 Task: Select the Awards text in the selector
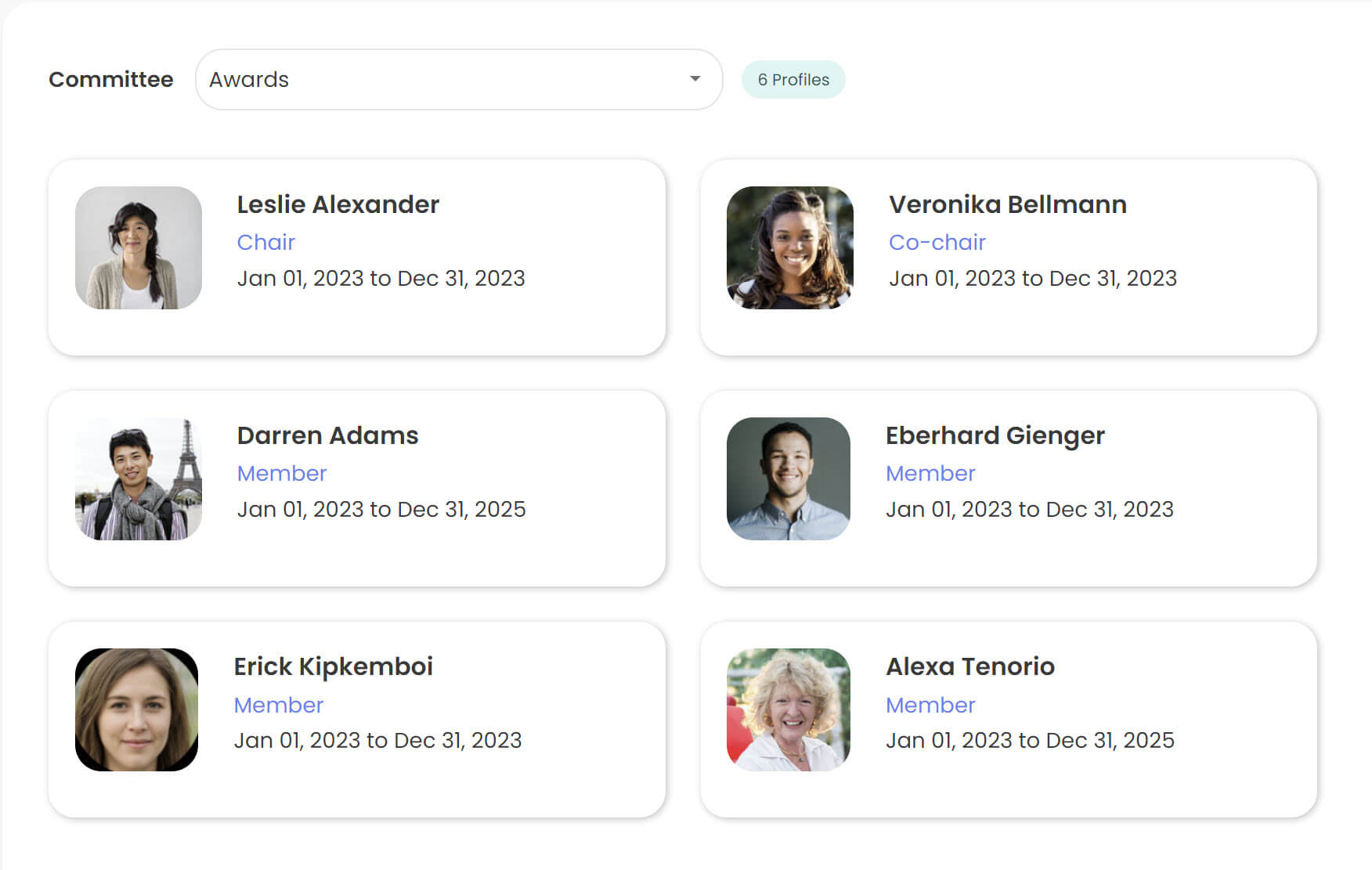[x=249, y=79]
